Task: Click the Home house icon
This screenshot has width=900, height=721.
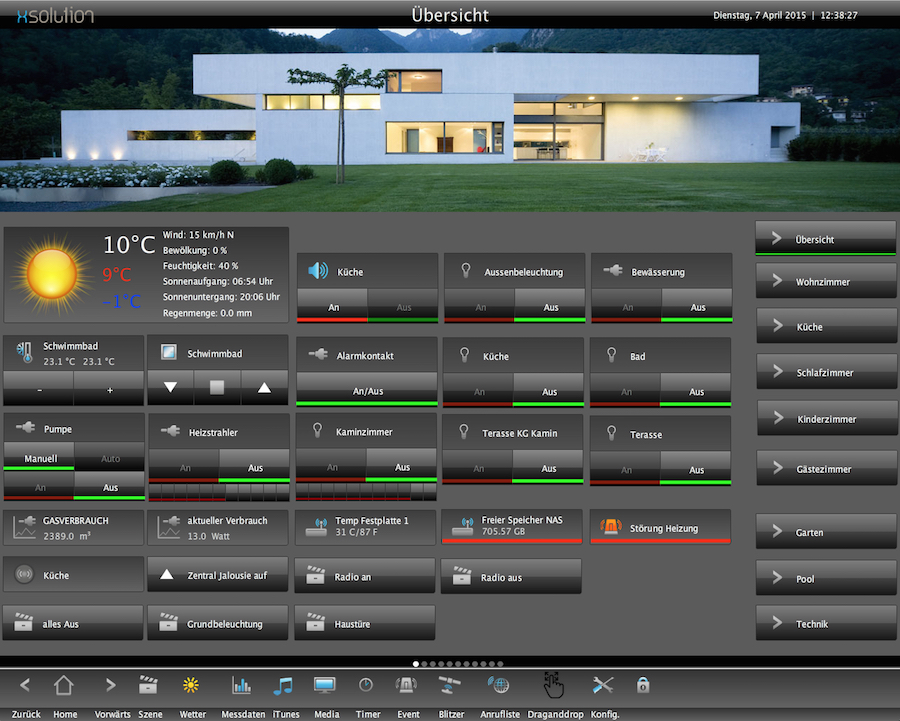Action: pyautogui.click(x=64, y=686)
